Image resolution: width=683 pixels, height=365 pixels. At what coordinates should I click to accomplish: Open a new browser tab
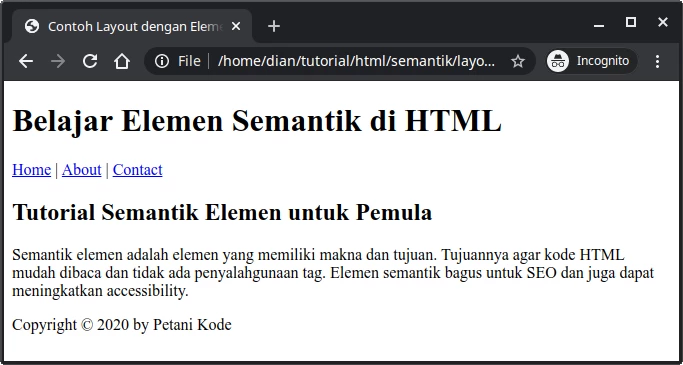274,27
